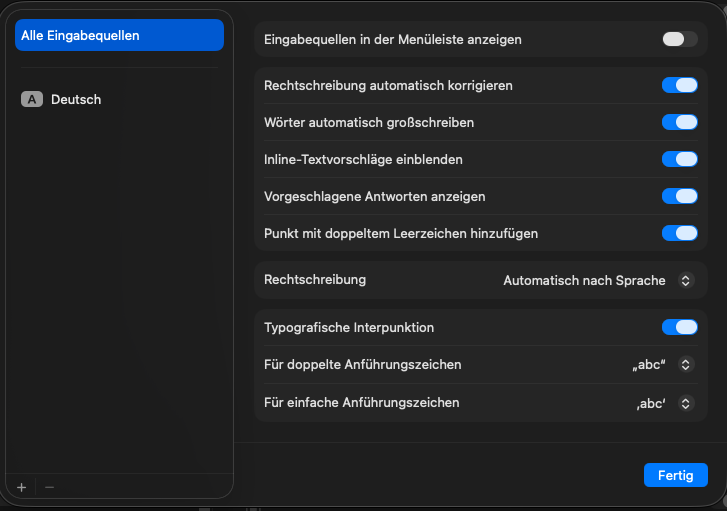Click the minus icon to remove input source
Screen dimensions: 727x511
[x=49, y=487]
